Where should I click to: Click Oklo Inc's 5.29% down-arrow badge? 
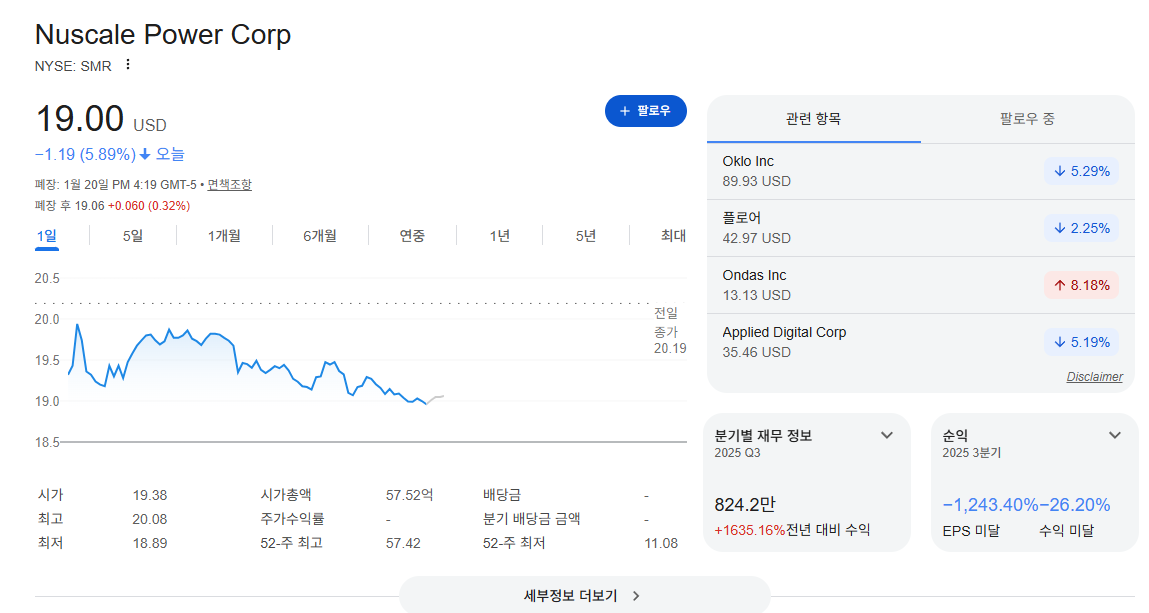tap(1082, 171)
